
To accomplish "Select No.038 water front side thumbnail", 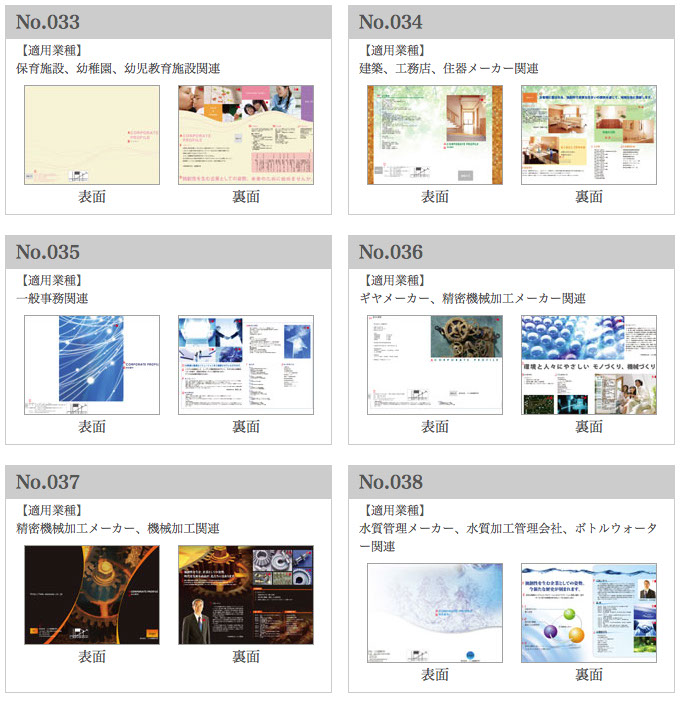I will coord(435,613).
